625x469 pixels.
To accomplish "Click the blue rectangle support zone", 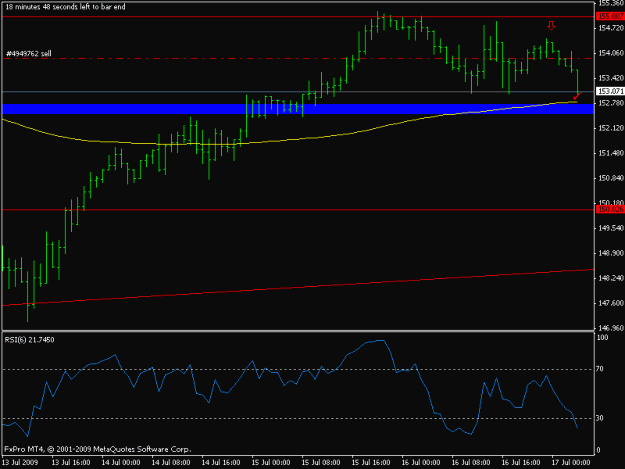I will point(298,109).
